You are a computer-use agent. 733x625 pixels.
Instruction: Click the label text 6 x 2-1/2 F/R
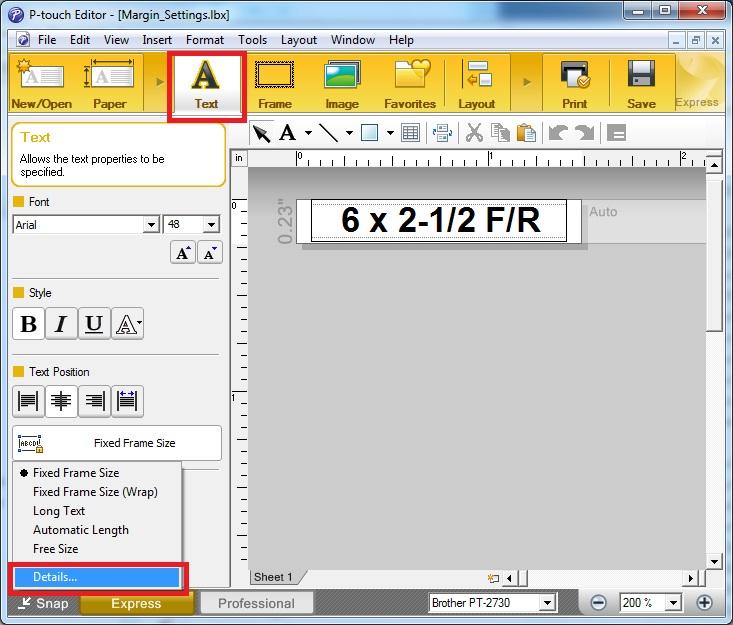tap(440, 220)
